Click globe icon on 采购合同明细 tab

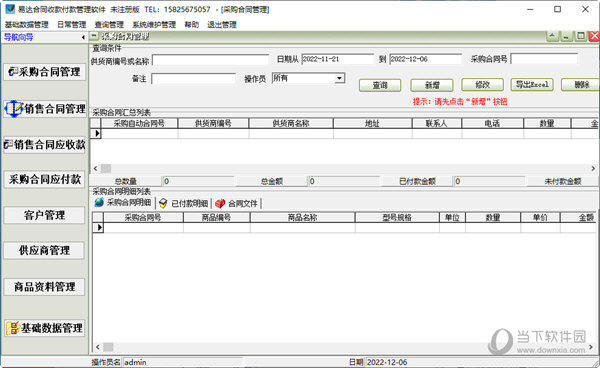coord(99,202)
